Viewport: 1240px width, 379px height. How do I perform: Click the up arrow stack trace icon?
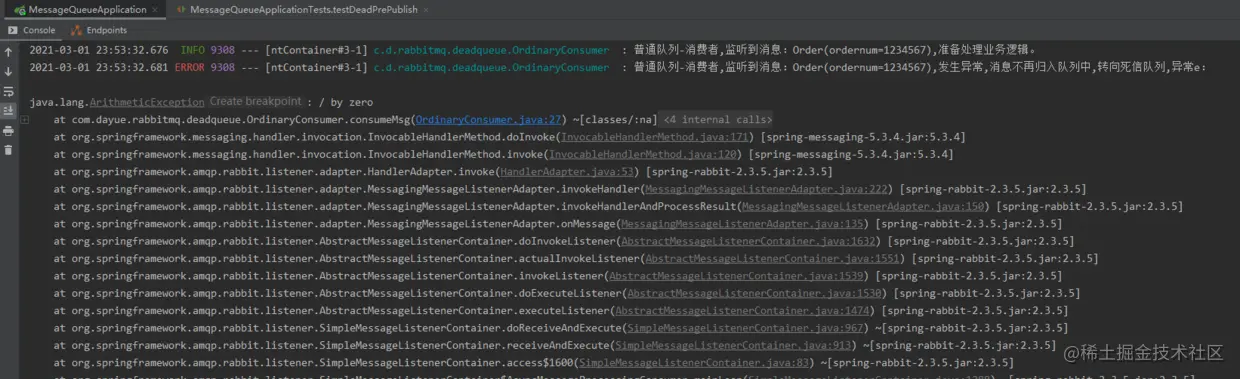[9, 52]
